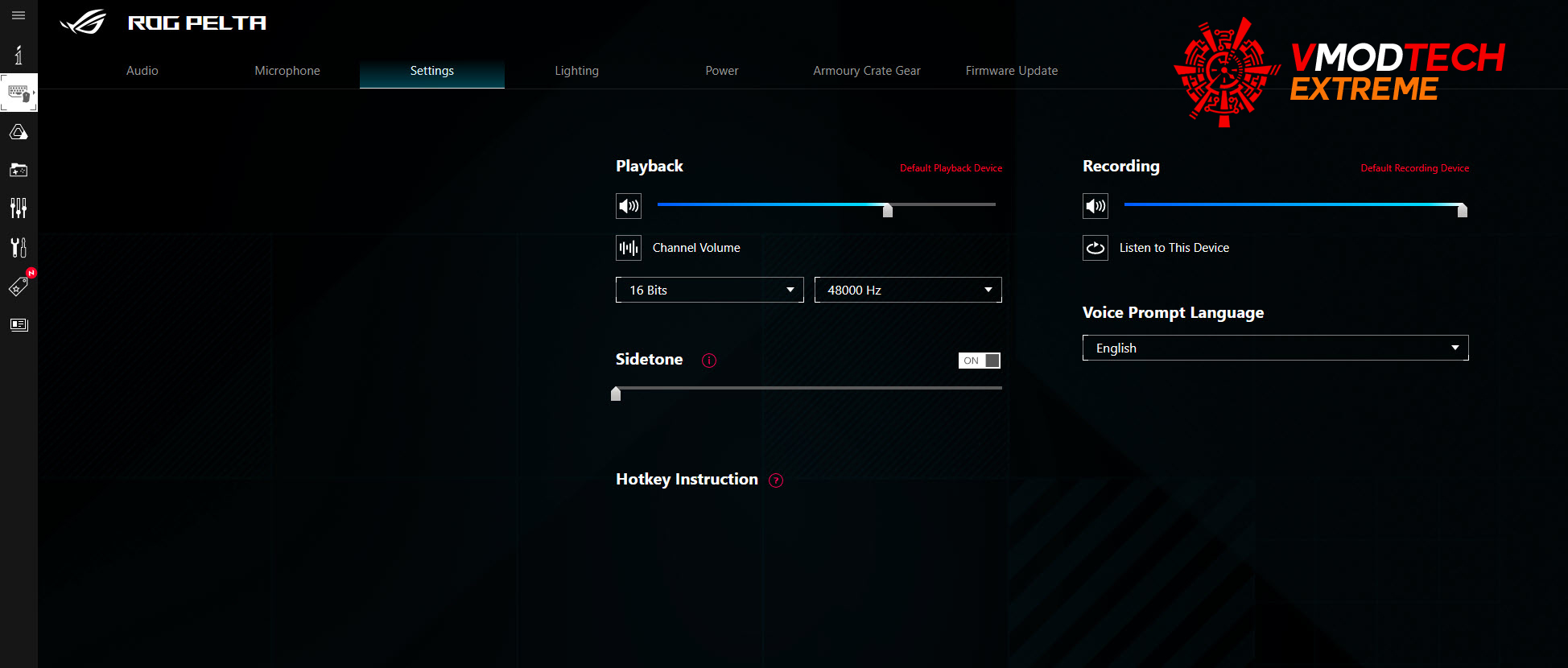This screenshot has height=668, width=1568.
Task: Click Default Recording Device link
Action: tap(1415, 168)
